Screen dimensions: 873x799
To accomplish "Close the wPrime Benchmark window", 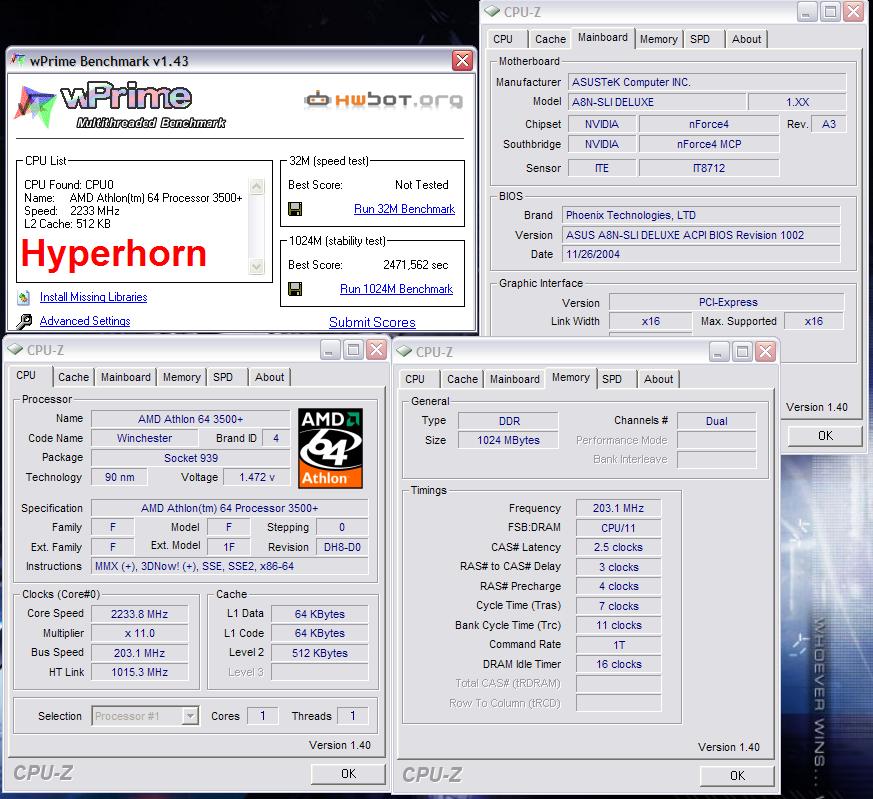I will tap(462, 60).
